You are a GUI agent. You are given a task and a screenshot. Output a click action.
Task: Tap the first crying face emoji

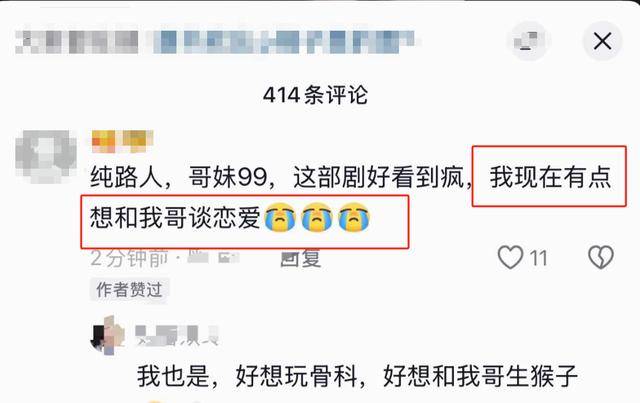pyautogui.click(x=280, y=217)
